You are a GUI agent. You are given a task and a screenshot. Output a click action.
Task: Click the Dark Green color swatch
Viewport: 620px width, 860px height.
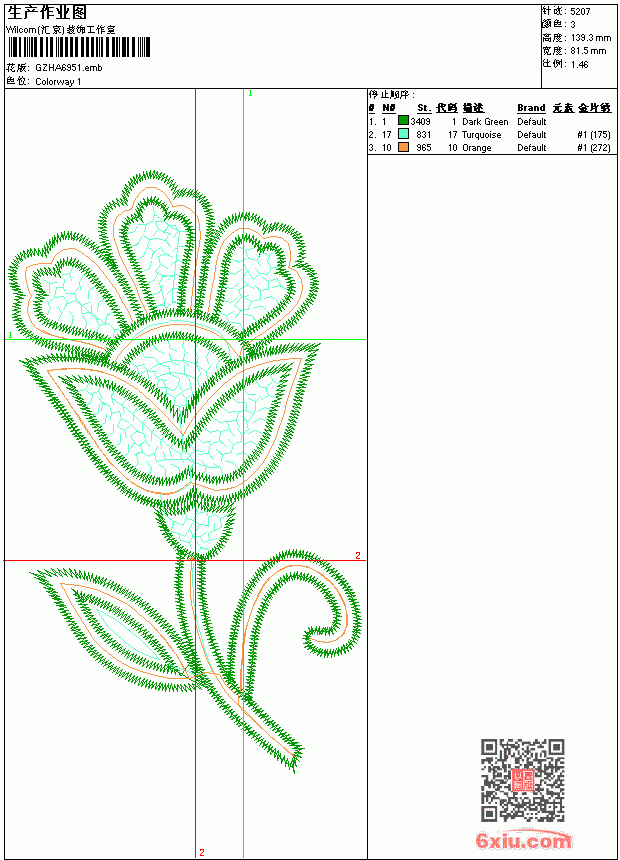click(x=403, y=121)
